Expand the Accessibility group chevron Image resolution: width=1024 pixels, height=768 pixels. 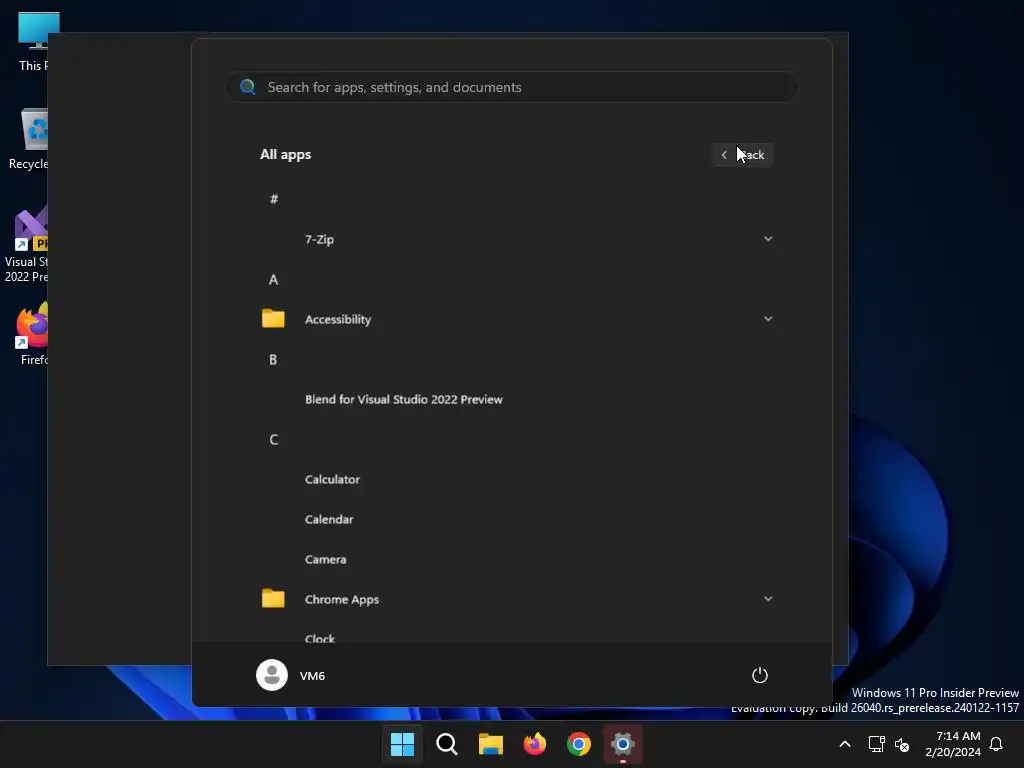768,319
